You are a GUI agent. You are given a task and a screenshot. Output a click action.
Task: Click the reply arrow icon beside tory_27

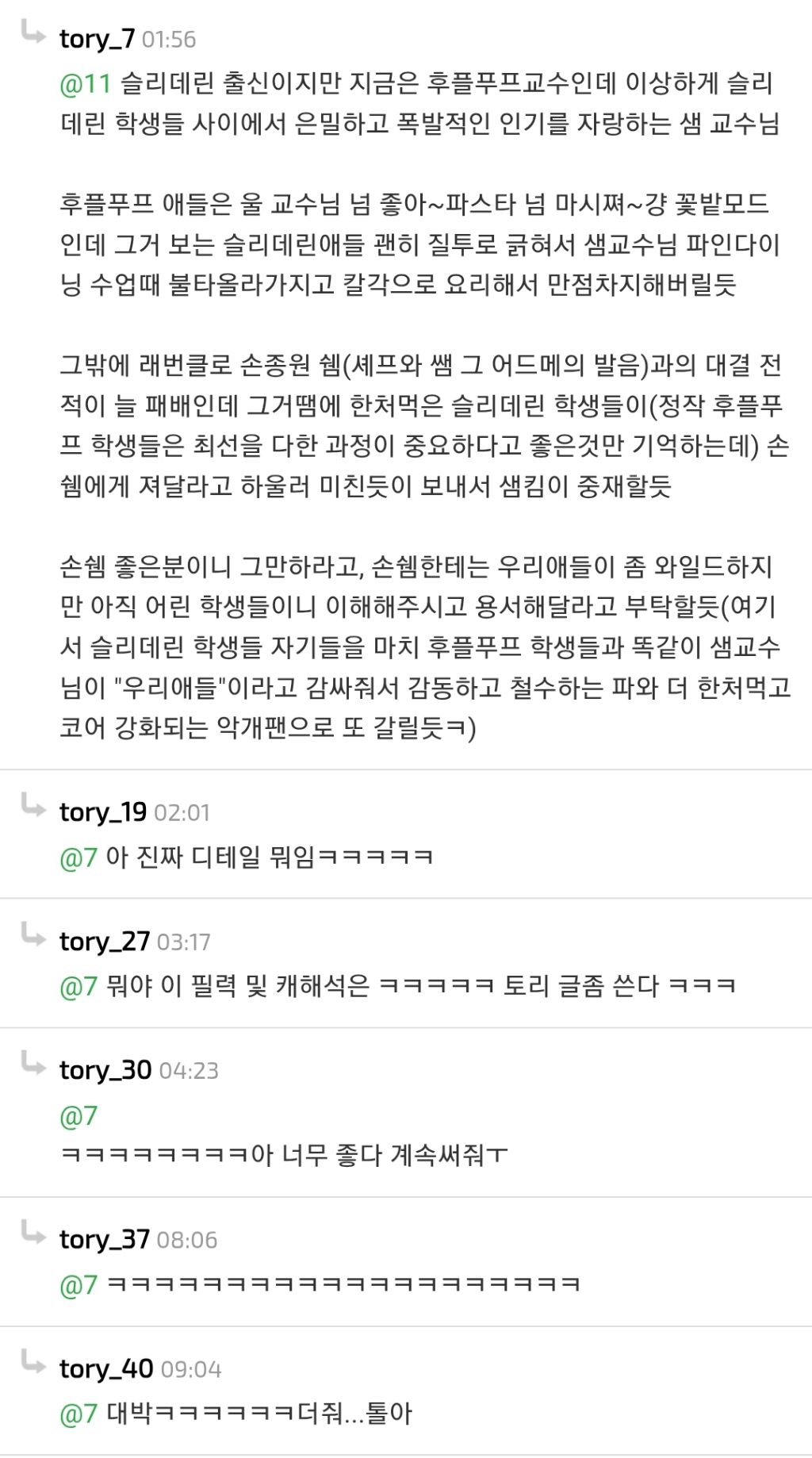click(x=33, y=935)
